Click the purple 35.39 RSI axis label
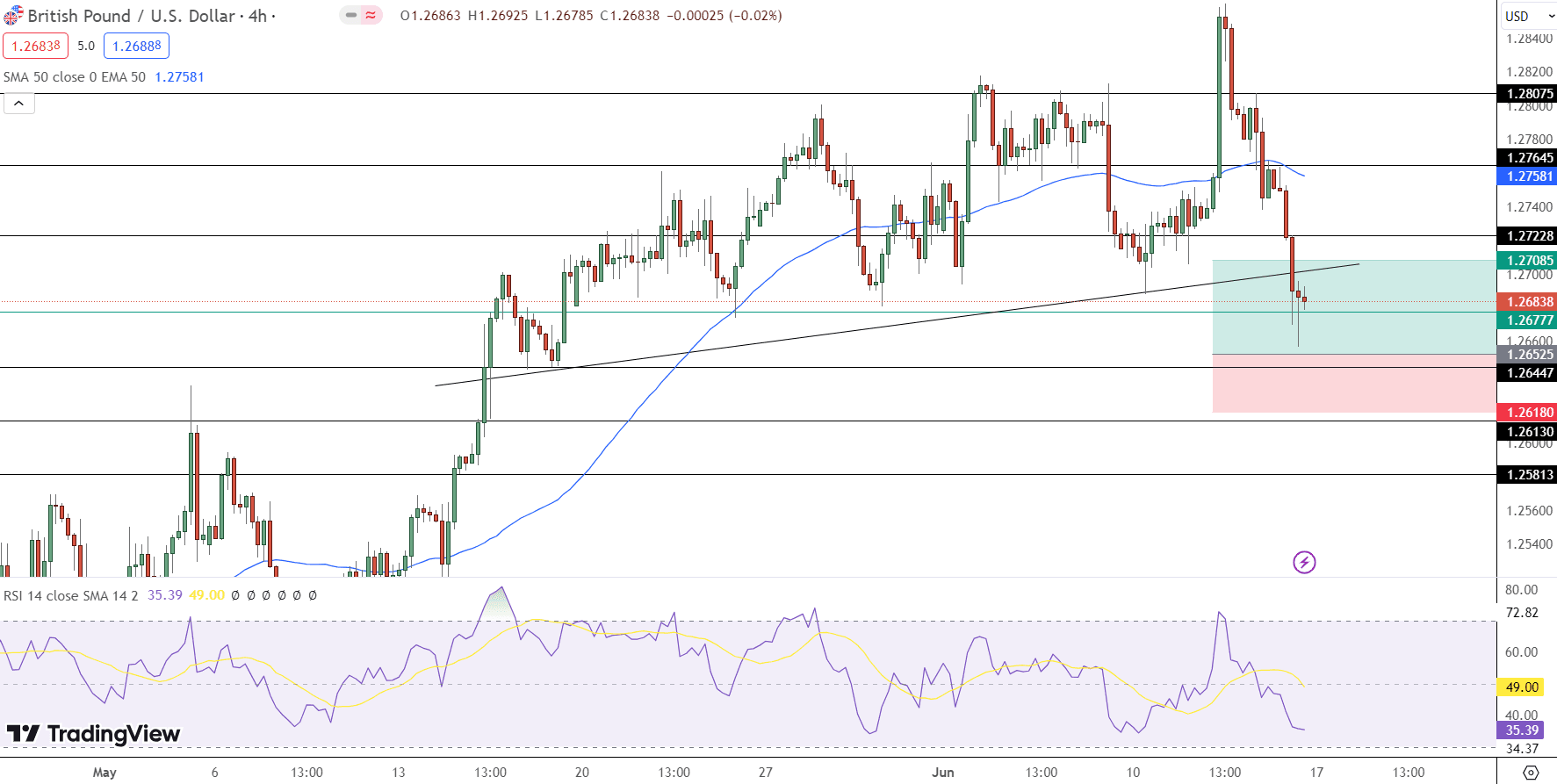The height and width of the screenshot is (784, 1557). pyautogui.click(x=1522, y=730)
